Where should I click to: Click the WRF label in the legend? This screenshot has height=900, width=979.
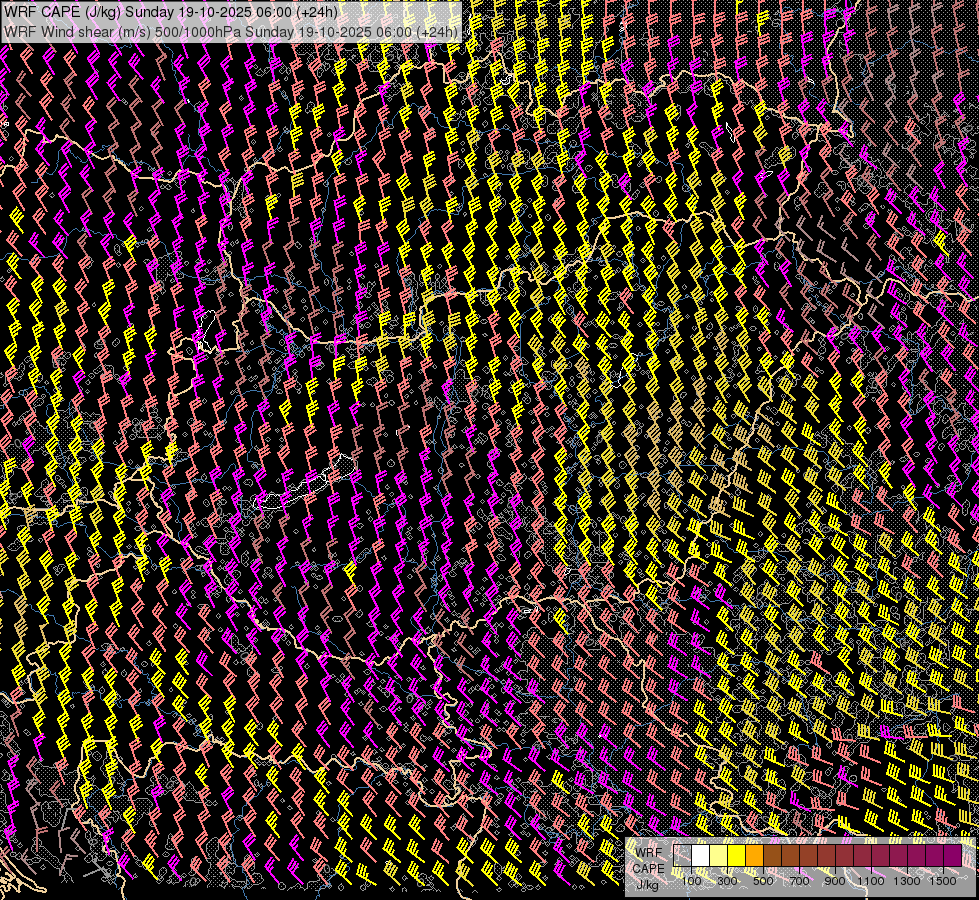click(x=649, y=853)
